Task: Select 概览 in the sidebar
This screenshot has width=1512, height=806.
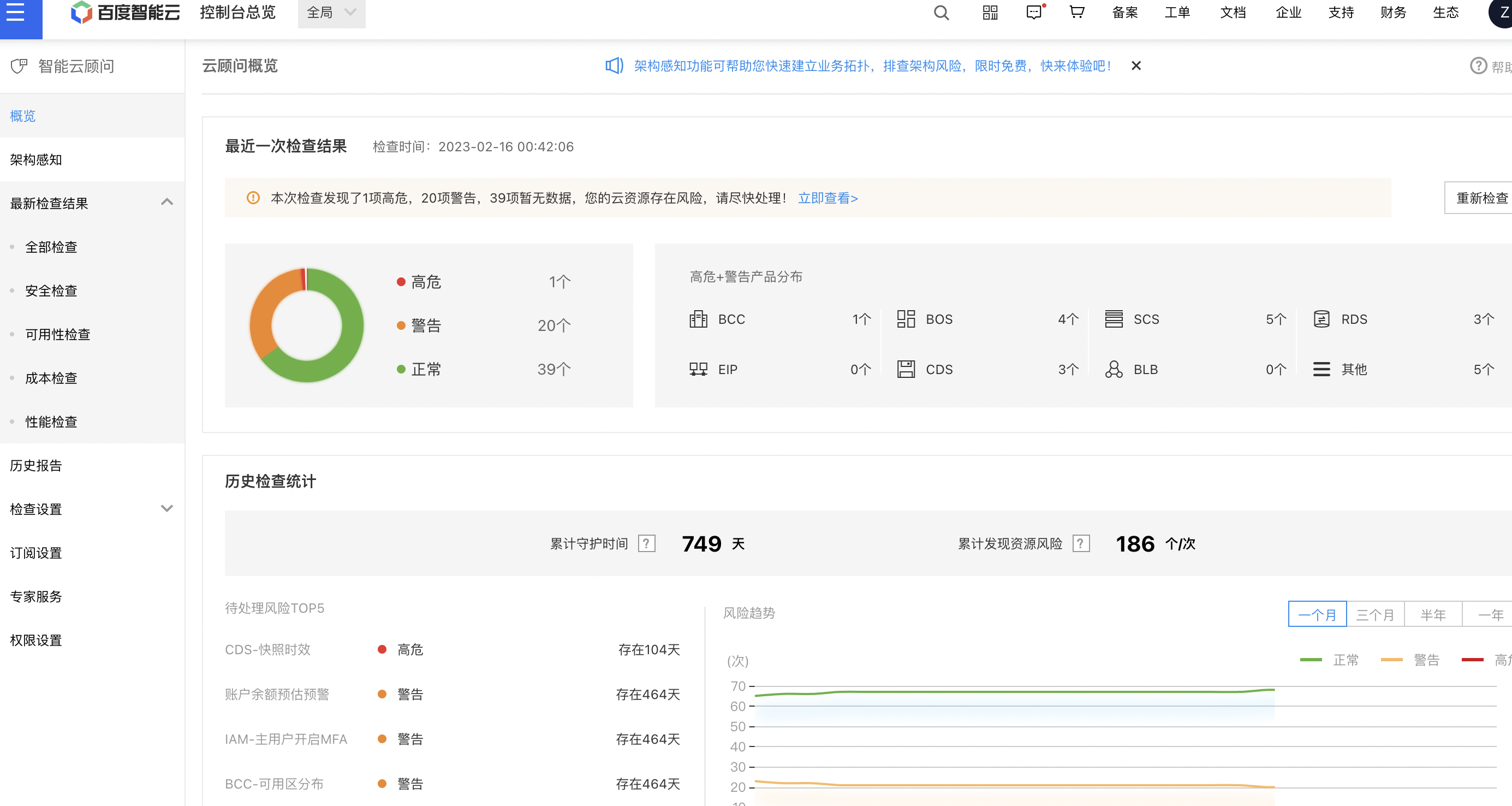Action: [x=92, y=116]
